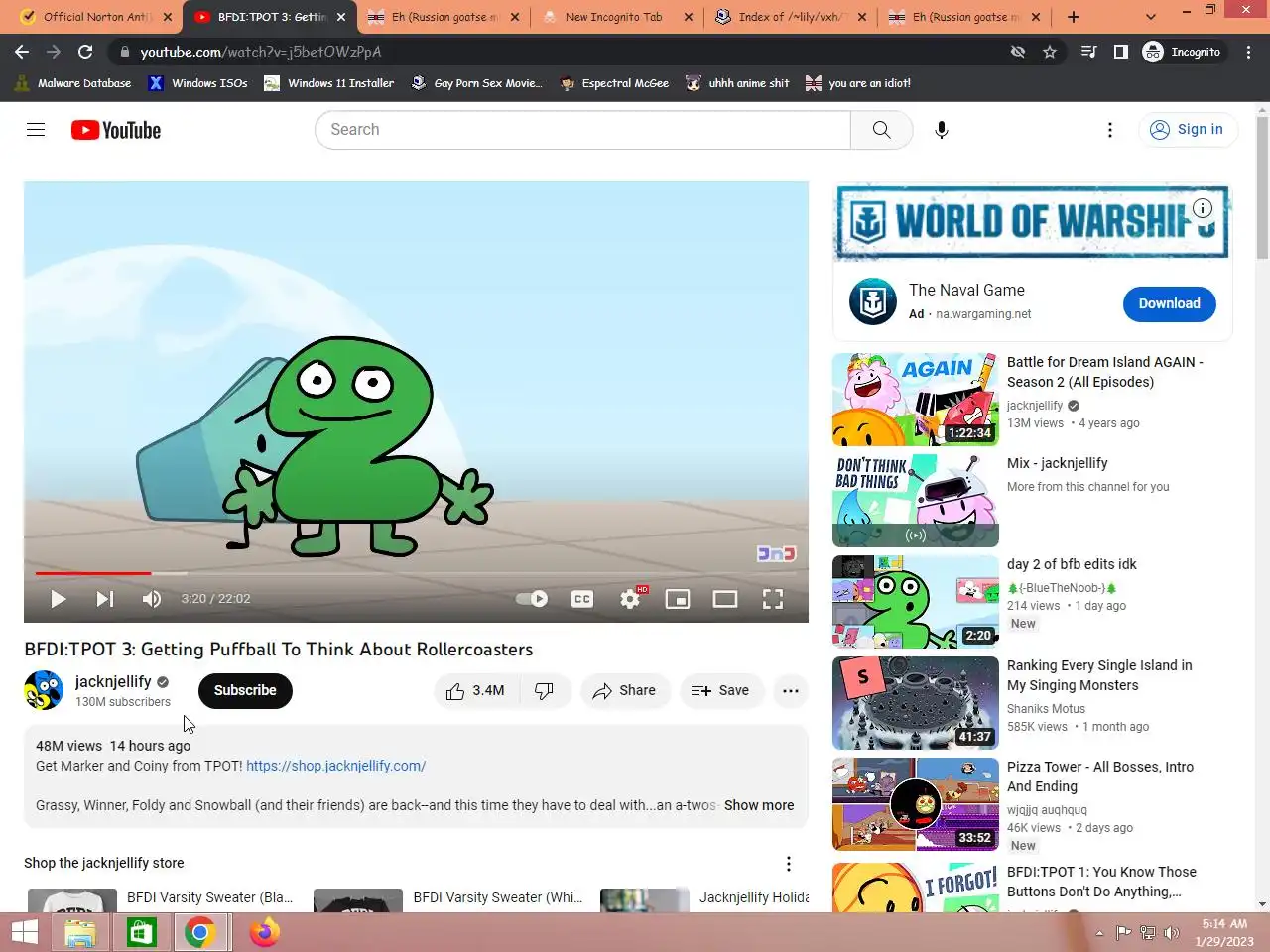Screen dimensions: 1270x952
Task: Launch Firefox from taskbar
Action: coord(265,933)
